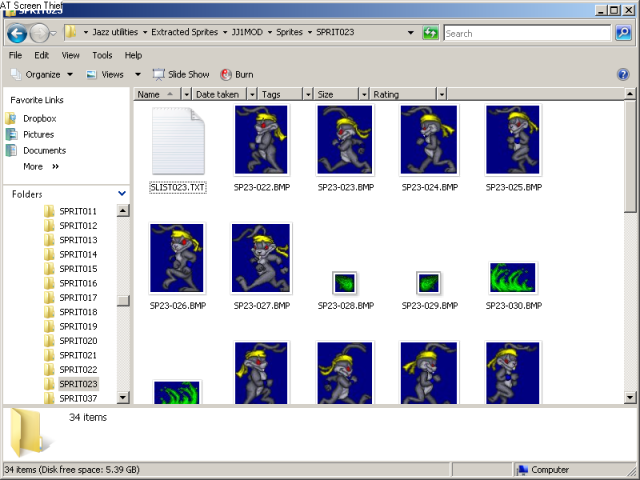Image resolution: width=640 pixels, height=480 pixels.
Task: Click in the Search input field
Action: (527, 33)
